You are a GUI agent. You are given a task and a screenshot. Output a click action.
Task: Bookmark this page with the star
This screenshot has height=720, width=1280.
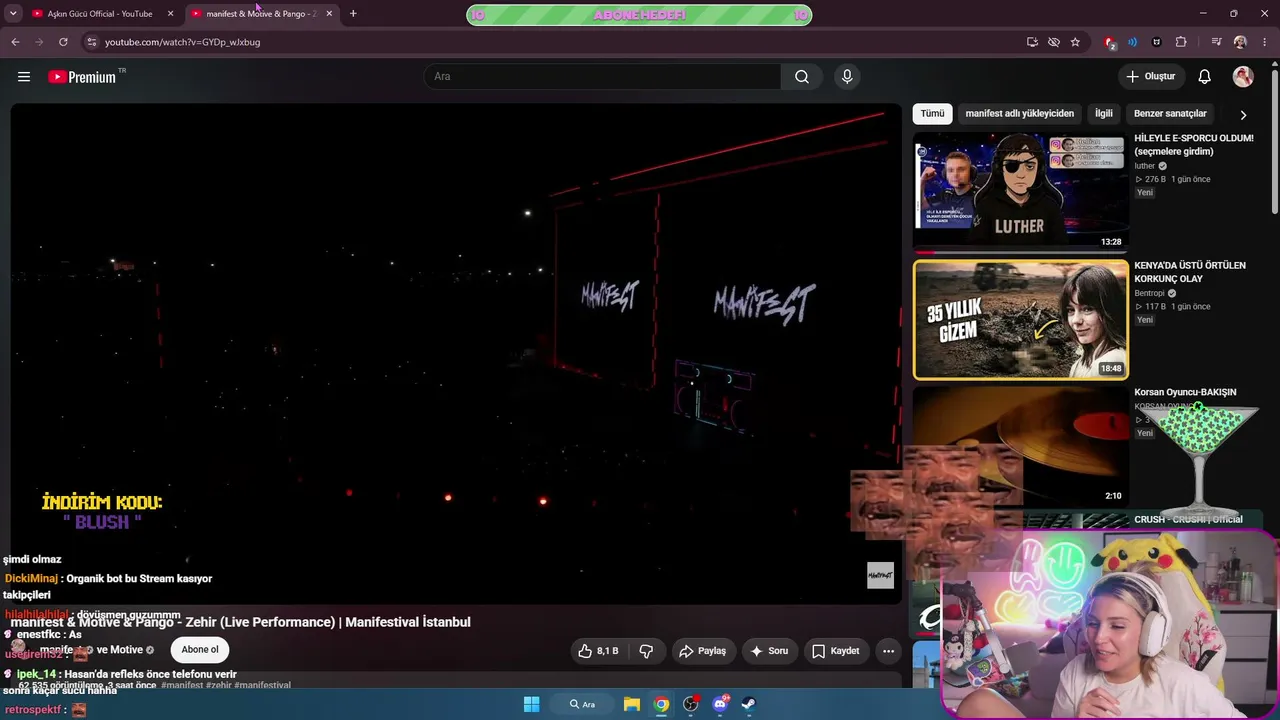point(1075,42)
